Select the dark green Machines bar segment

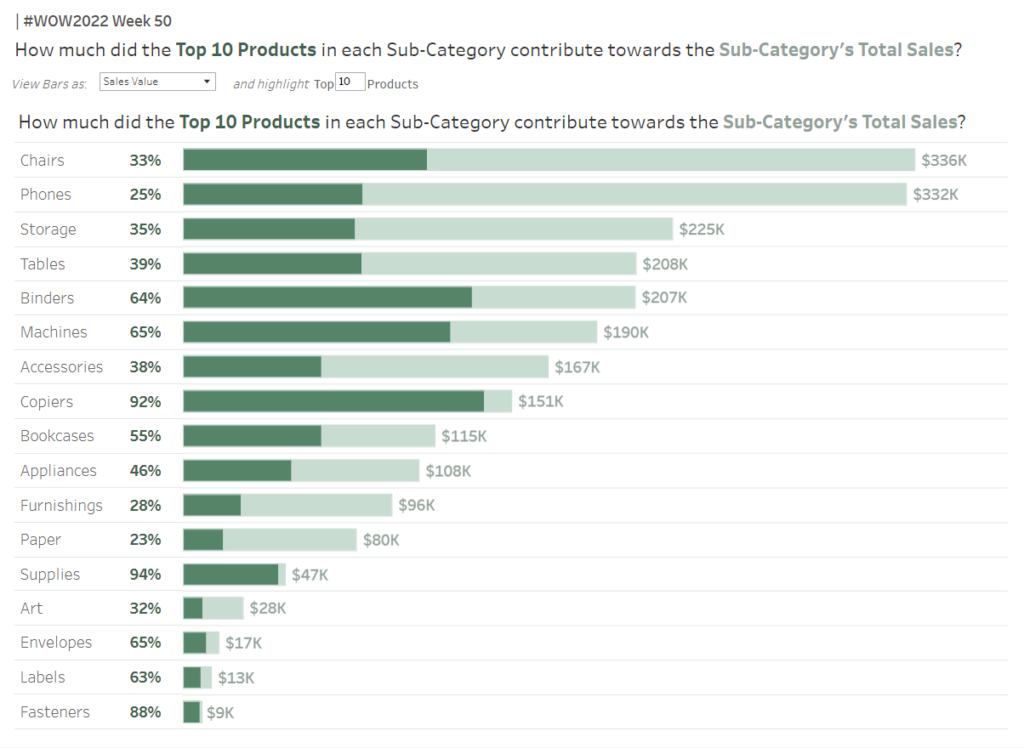(x=316, y=332)
